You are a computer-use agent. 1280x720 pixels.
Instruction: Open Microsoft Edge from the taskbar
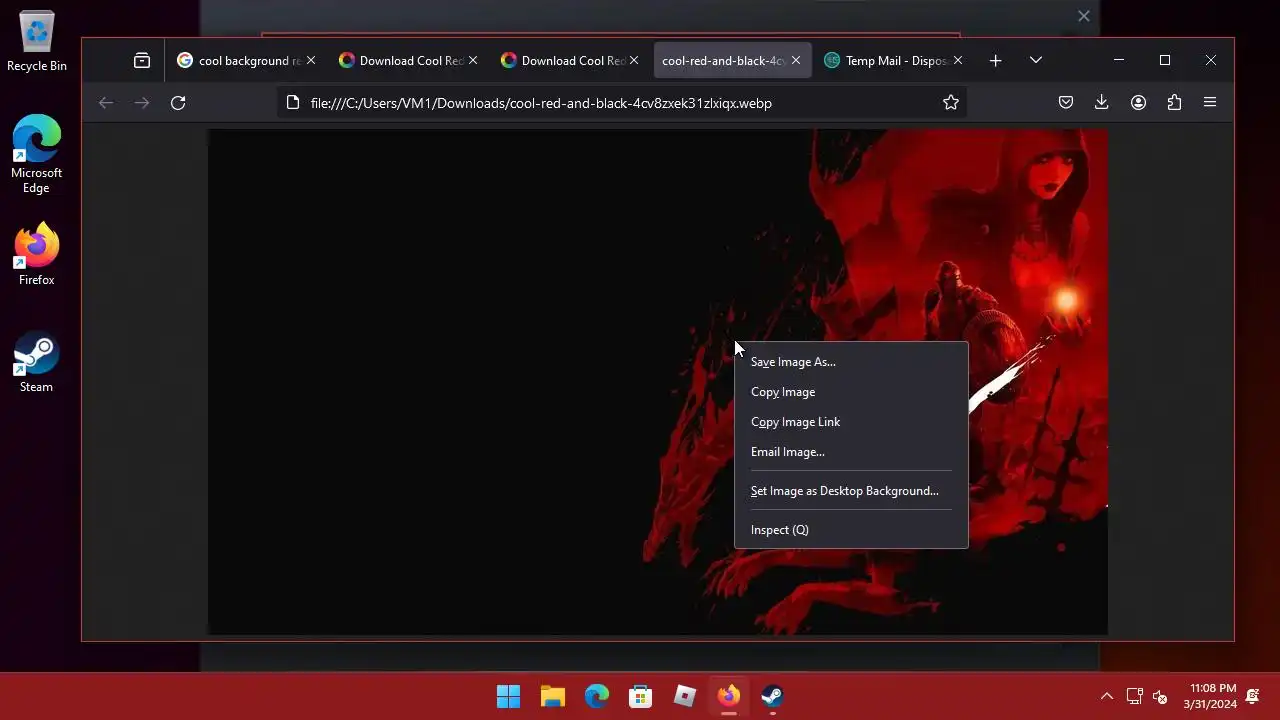[597, 696]
